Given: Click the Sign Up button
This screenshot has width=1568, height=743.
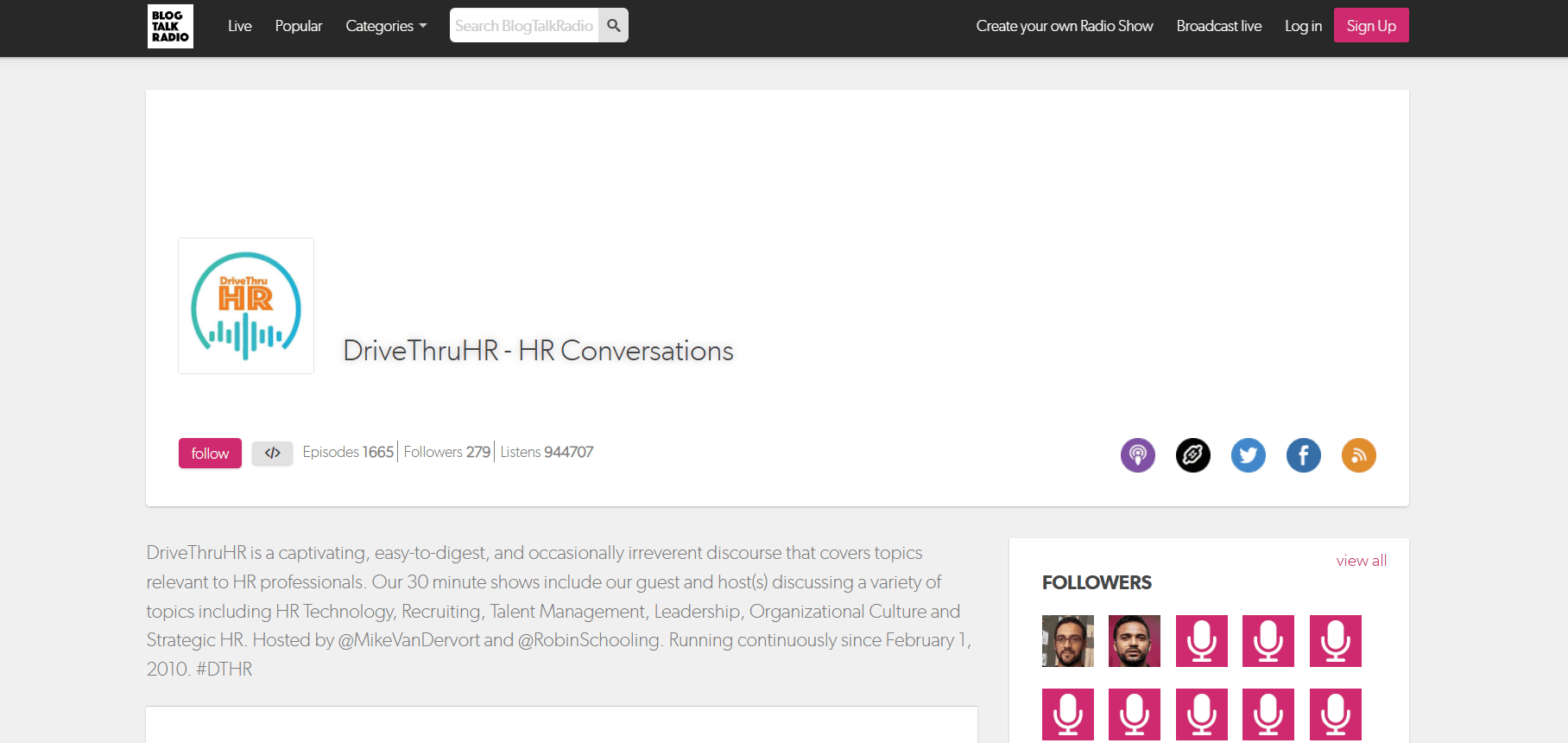Looking at the screenshot, I should [x=1370, y=26].
